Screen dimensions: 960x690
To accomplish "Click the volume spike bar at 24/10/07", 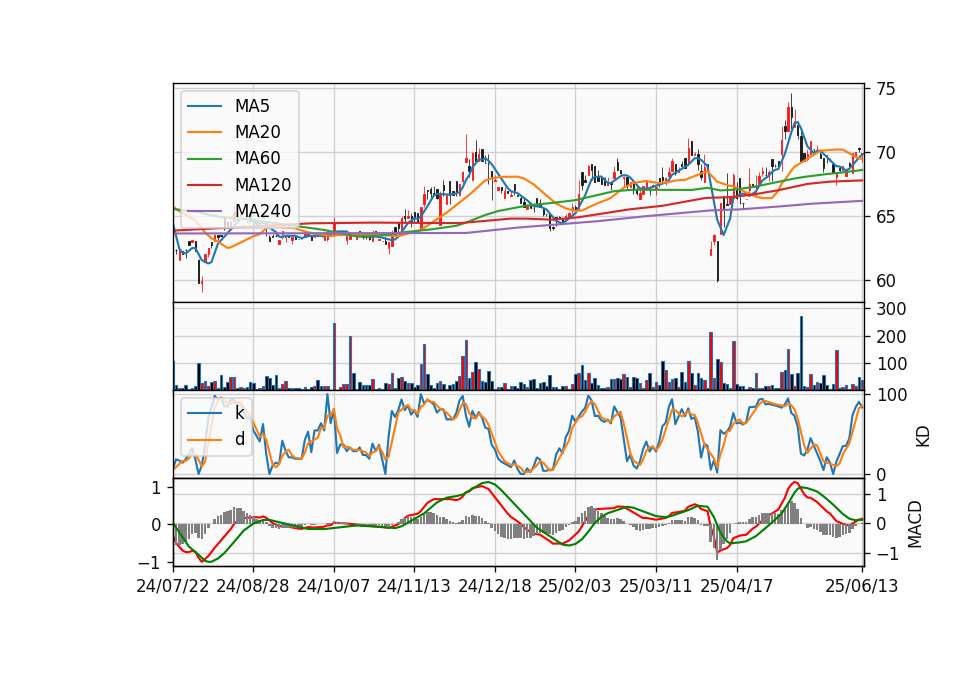I will [334, 356].
